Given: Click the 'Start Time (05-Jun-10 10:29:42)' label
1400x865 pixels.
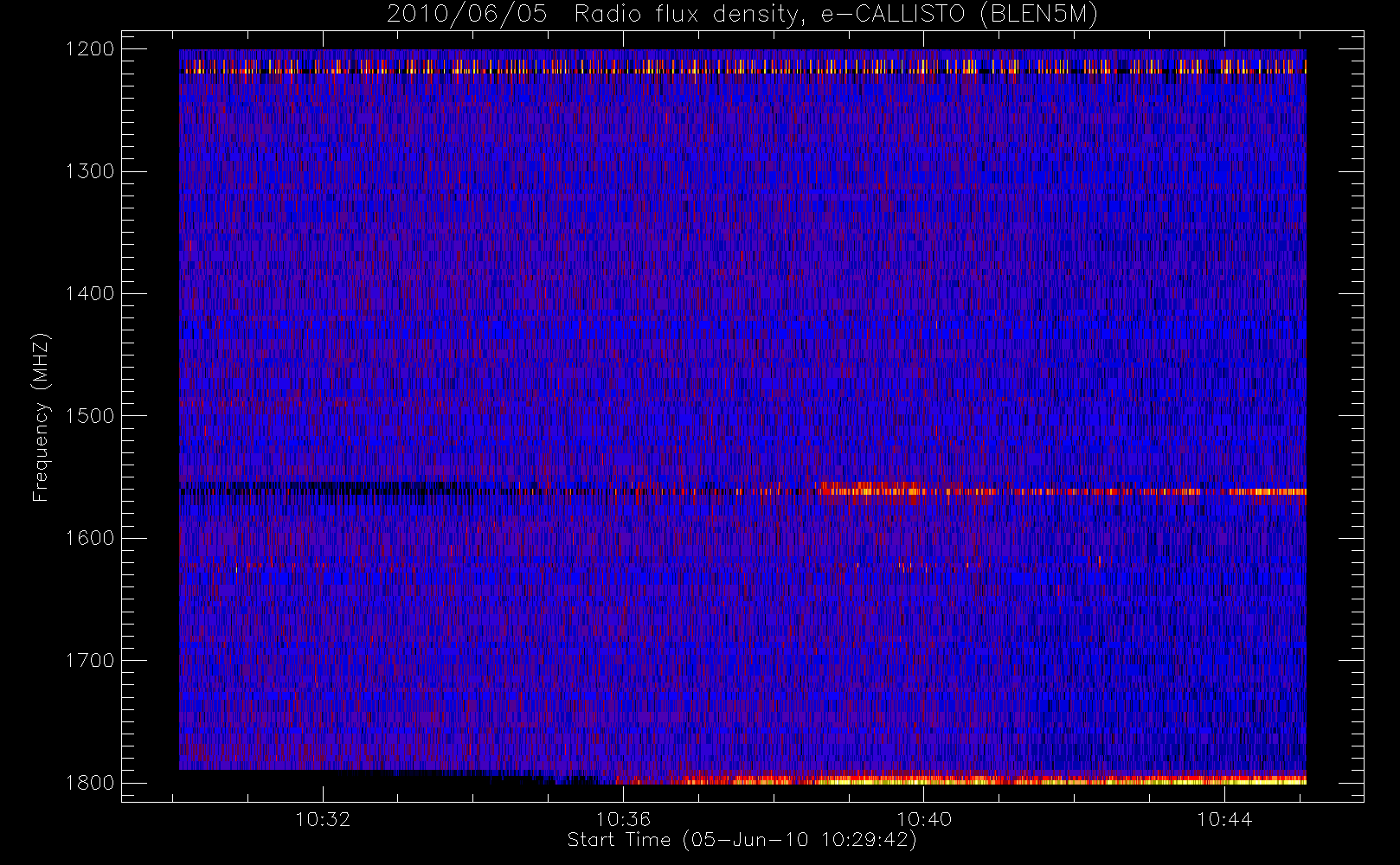Looking at the screenshot, I should [x=742, y=840].
